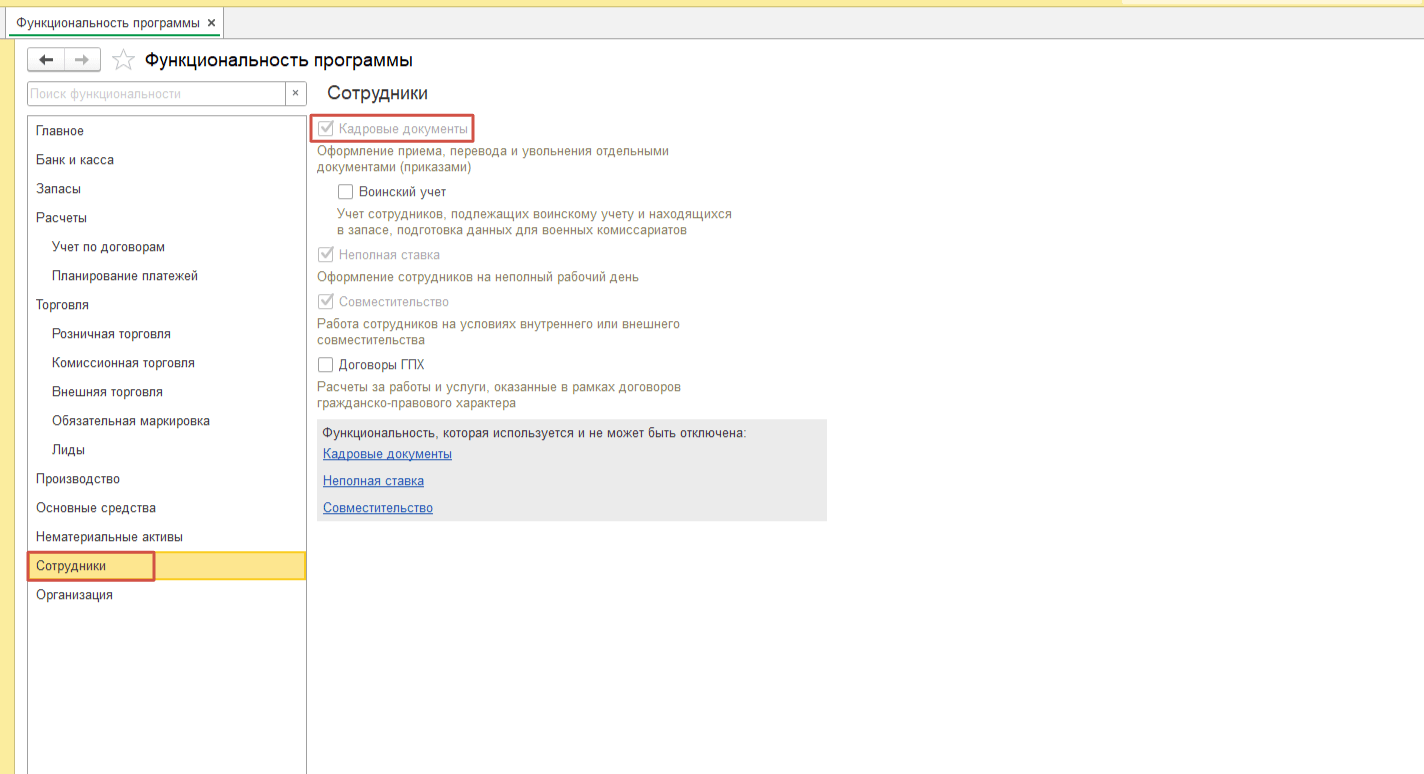
Task: Add page to favorites with star icon
Action: click(x=123, y=60)
